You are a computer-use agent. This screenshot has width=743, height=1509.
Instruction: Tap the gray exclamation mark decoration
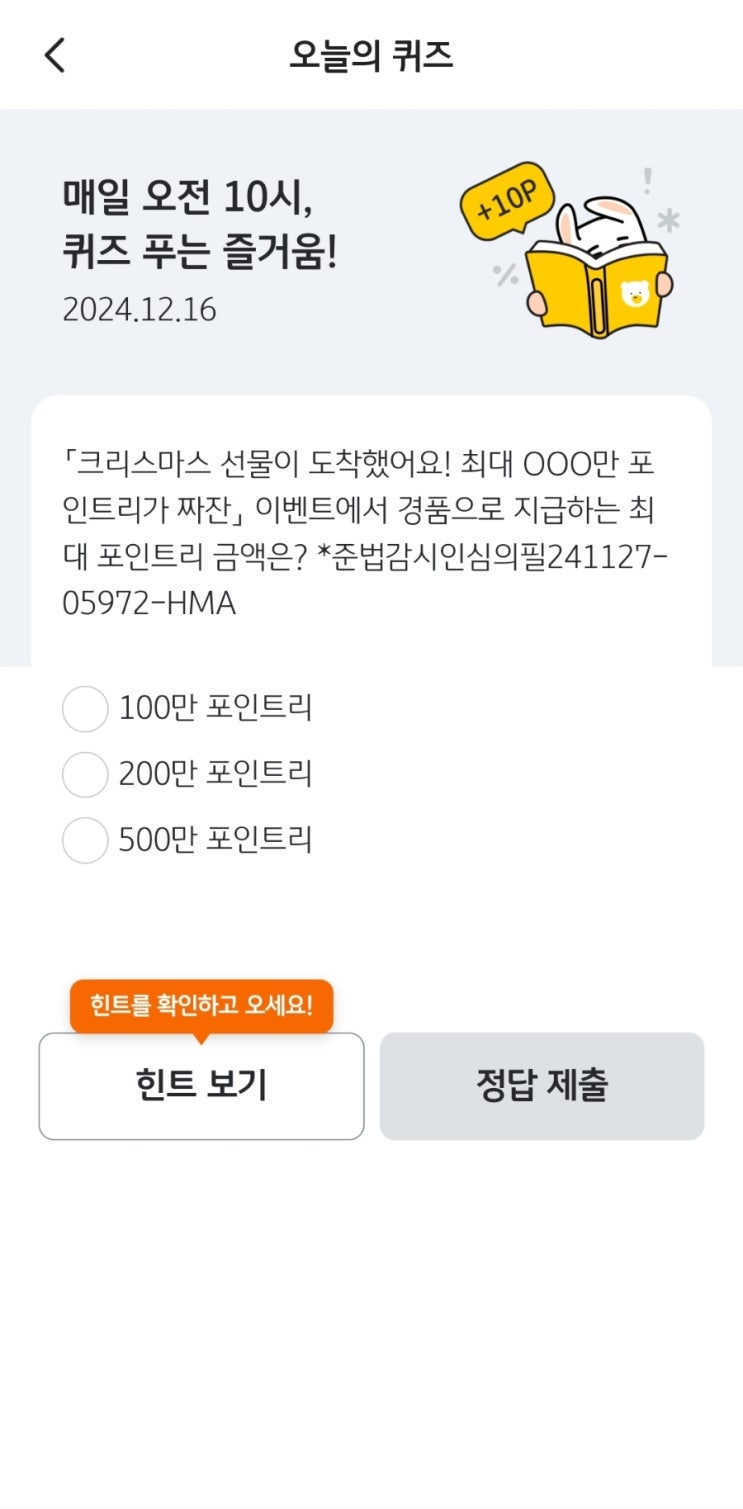648,181
